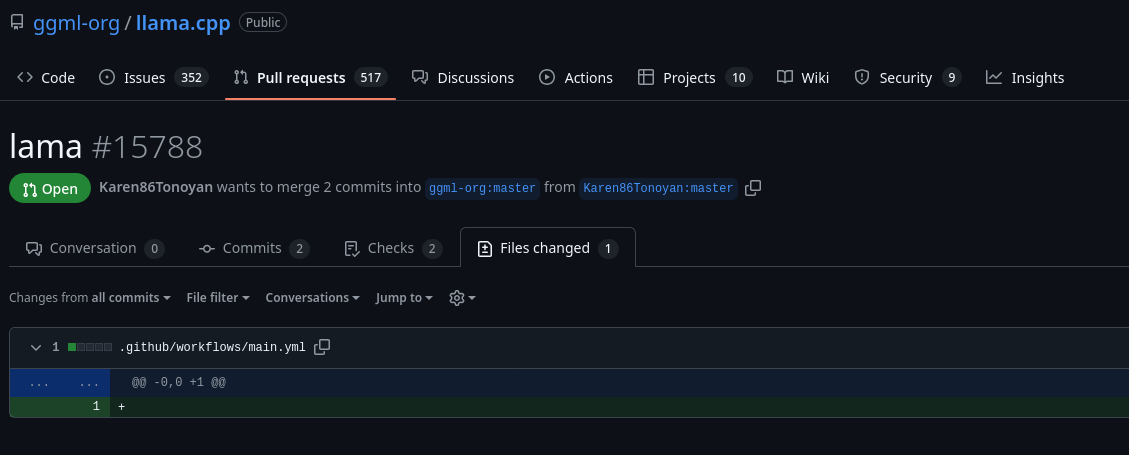Open the ggml-org:master base branch link
Viewport: 1129px width, 455px height.
(x=482, y=189)
